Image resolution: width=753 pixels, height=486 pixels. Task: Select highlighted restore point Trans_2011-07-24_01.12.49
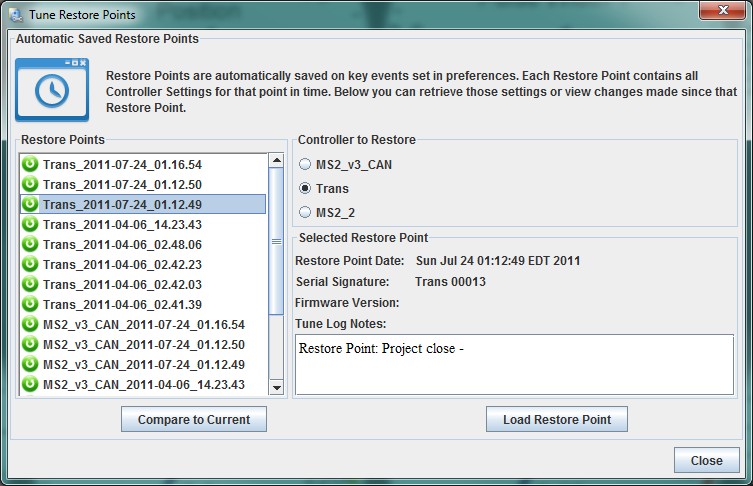click(x=143, y=204)
